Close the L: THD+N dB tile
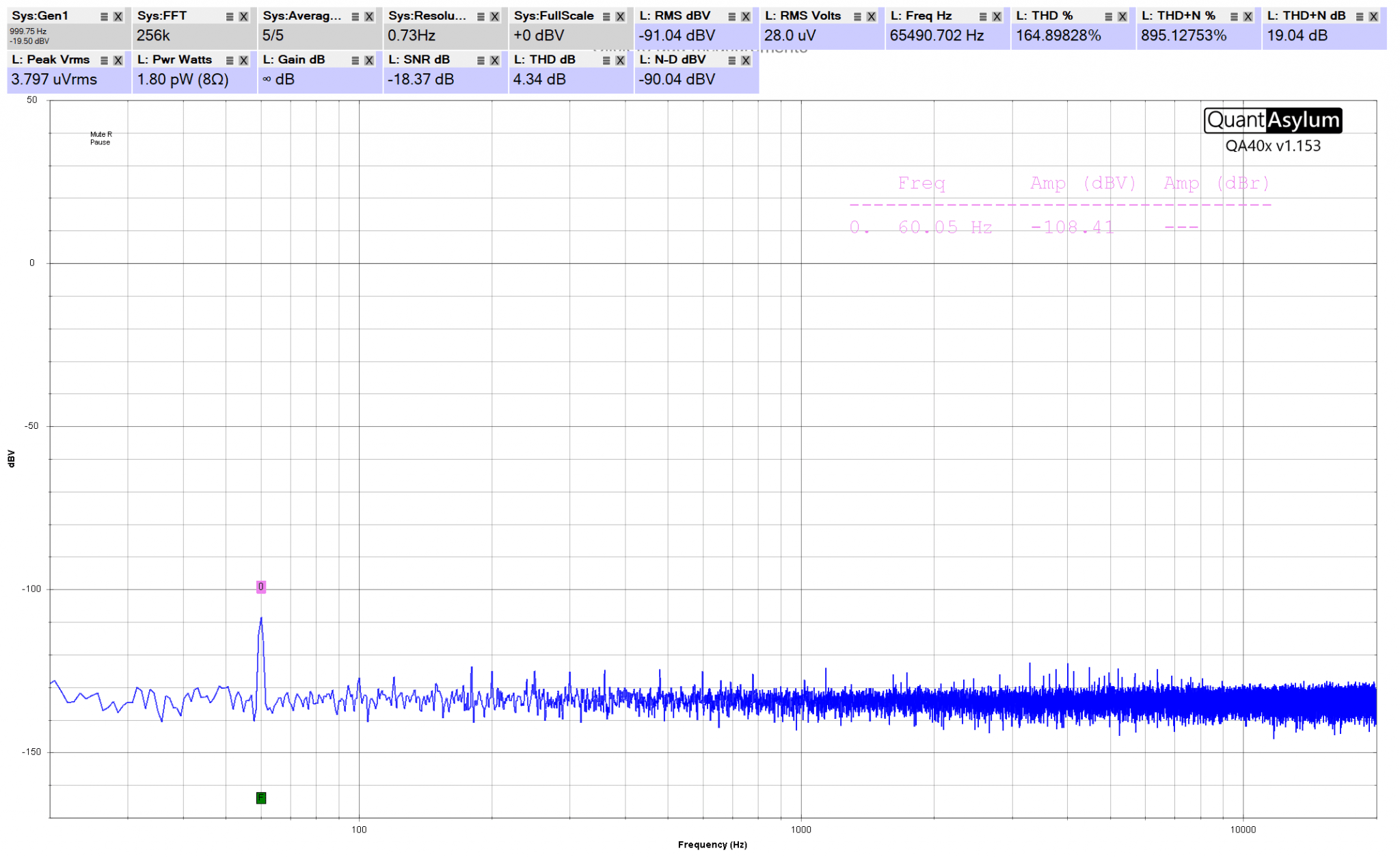Viewport: 1400px width, 857px height. click(x=1373, y=16)
